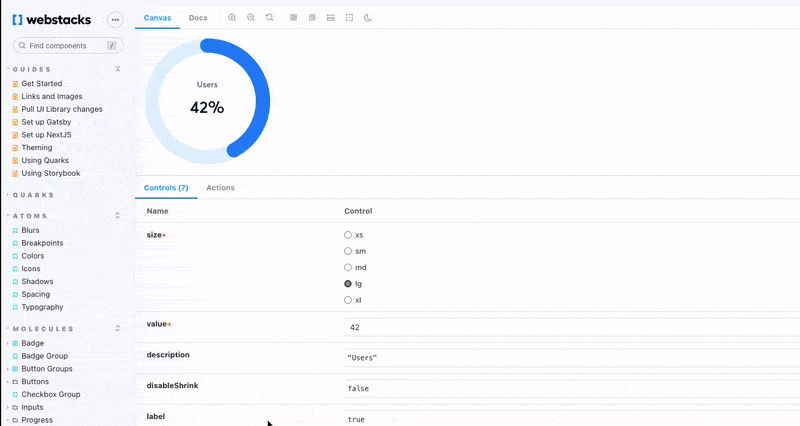Image resolution: width=800 pixels, height=426 pixels.
Task: Switch to dark mode with moon icon
Action: click(x=368, y=18)
